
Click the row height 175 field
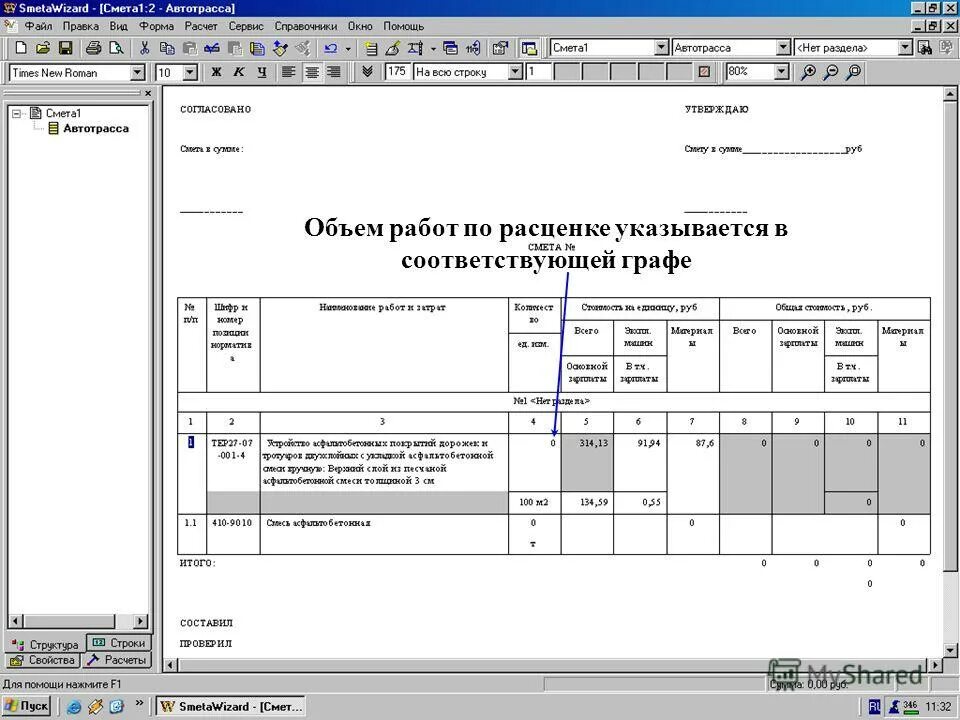pos(397,72)
